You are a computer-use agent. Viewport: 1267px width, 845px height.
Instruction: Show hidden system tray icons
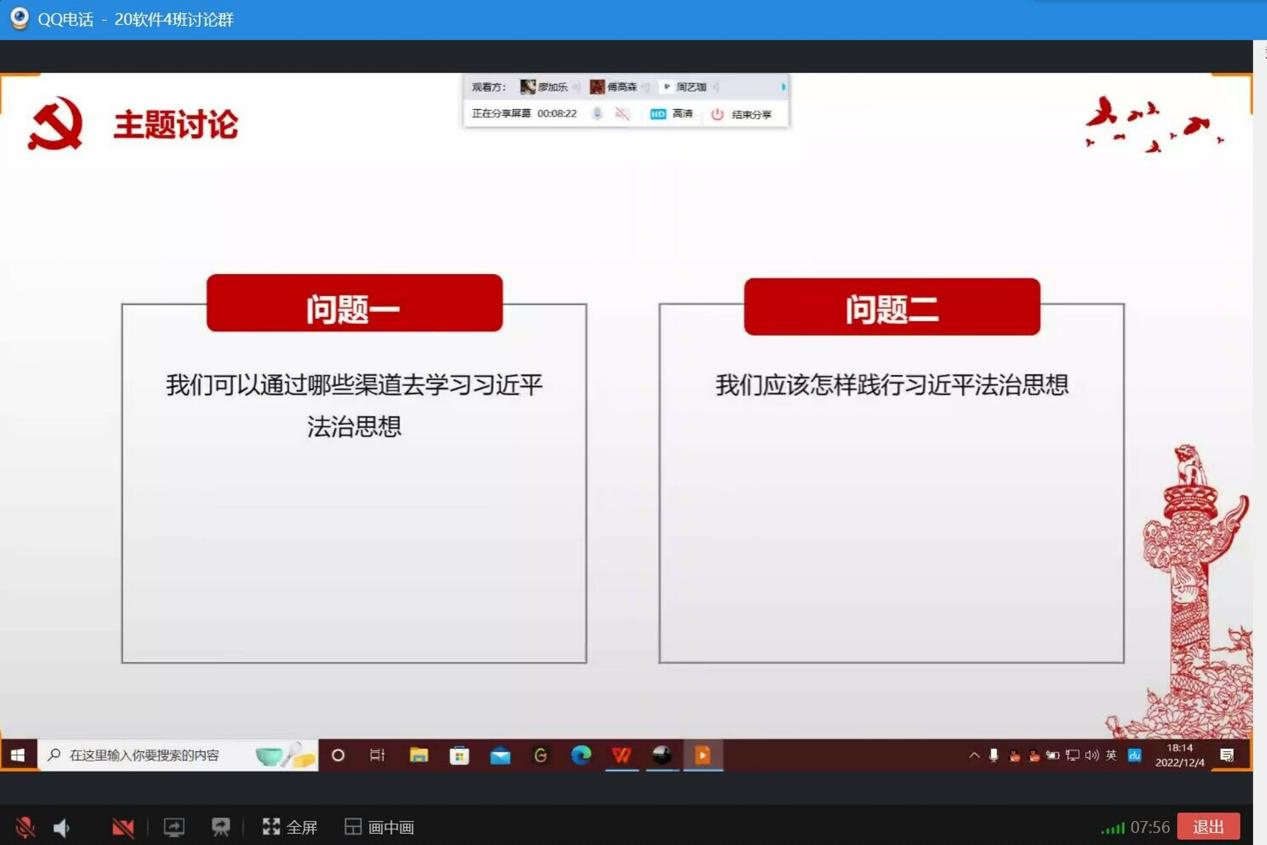[974, 755]
